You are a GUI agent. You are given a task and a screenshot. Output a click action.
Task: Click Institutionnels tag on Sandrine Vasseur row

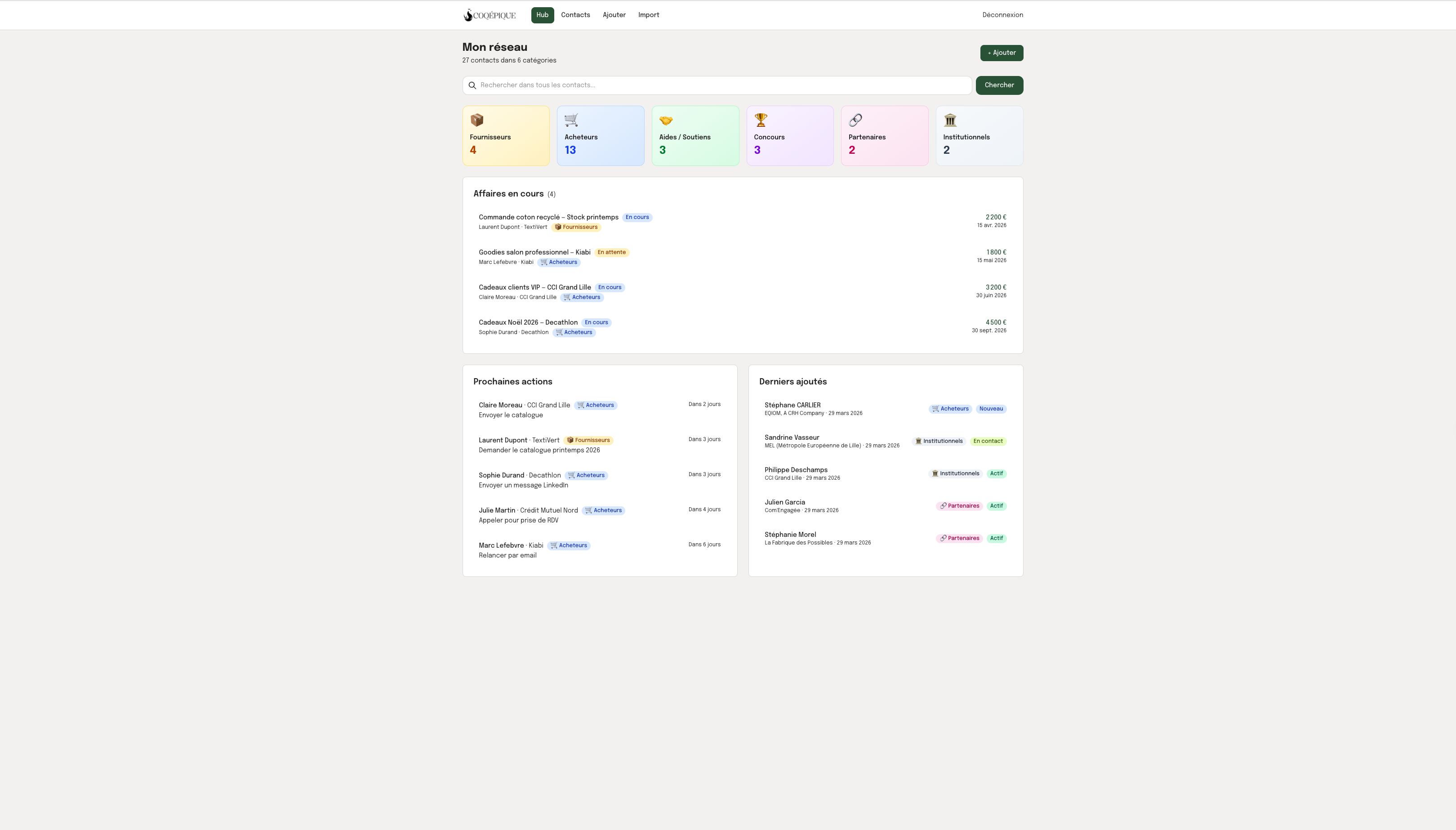(x=939, y=441)
